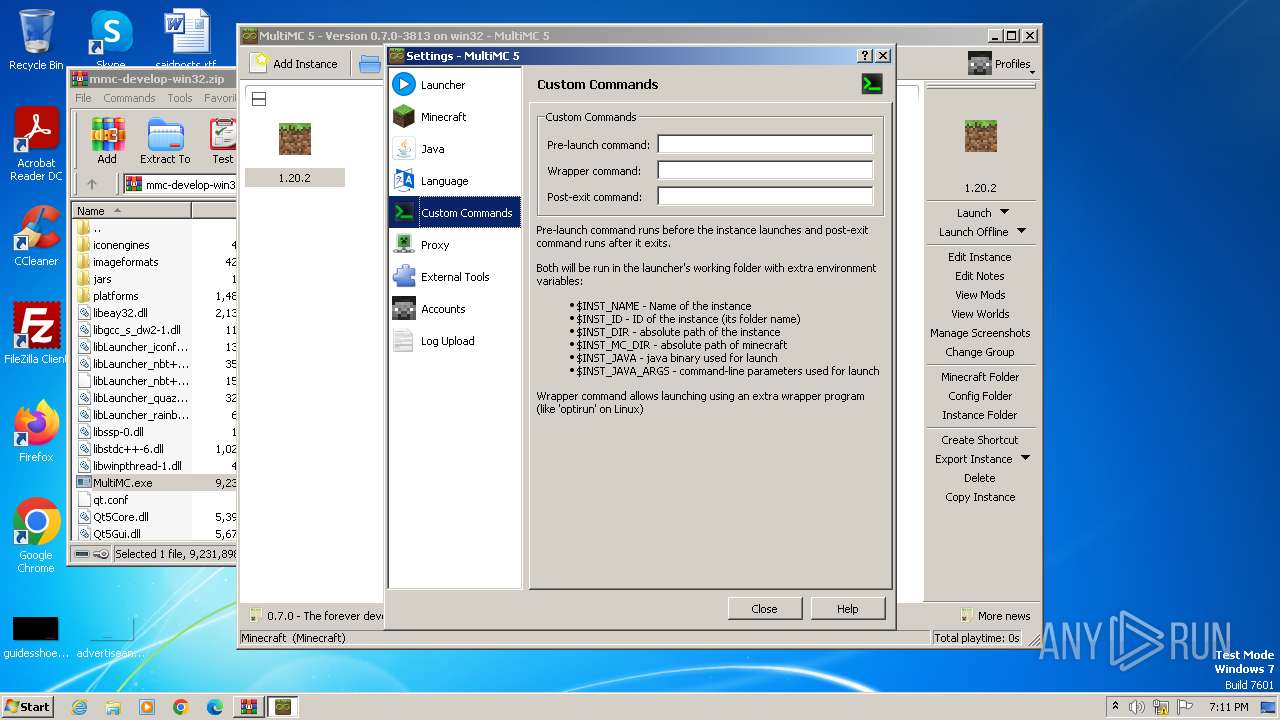Open the Launcher settings page
The image size is (1280, 720).
[454, 85]
